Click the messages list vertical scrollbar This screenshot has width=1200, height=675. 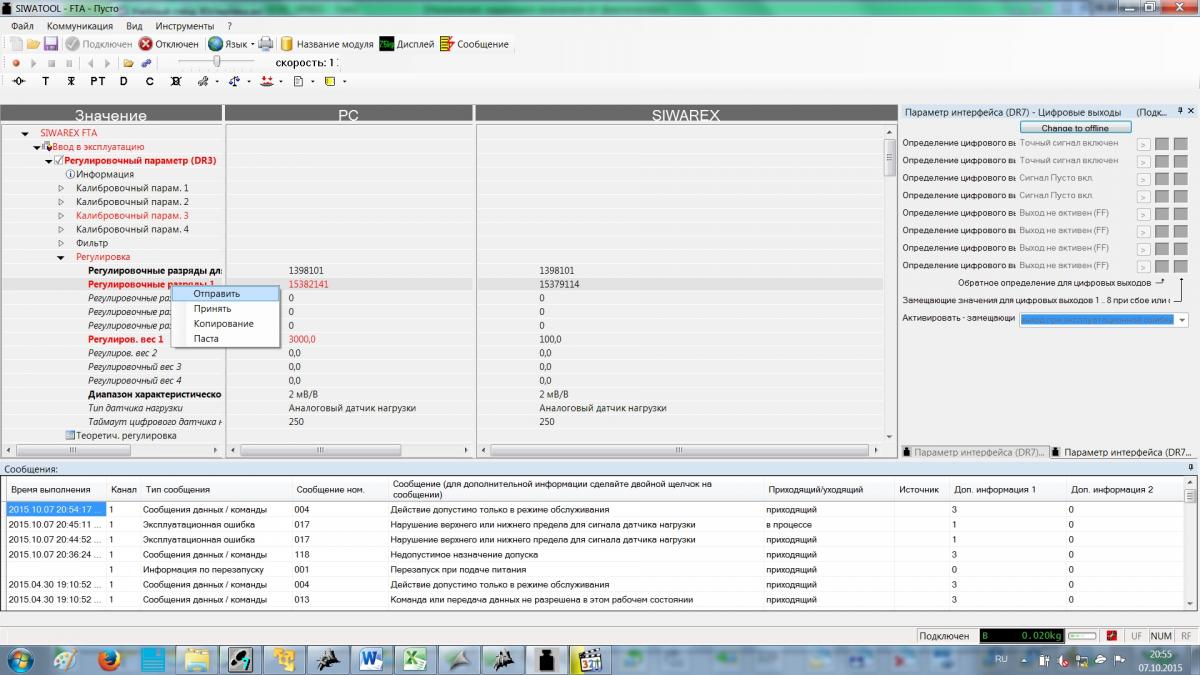[1190, 543]
